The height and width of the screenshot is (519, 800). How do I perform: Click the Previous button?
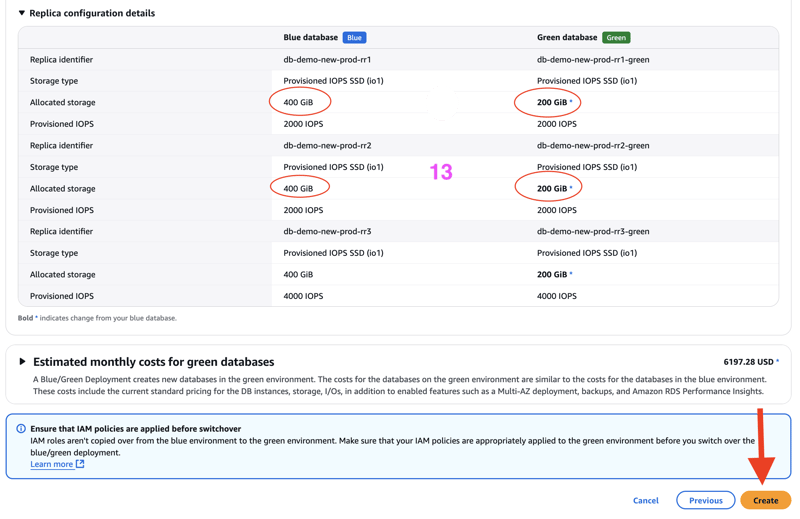(x=706, y=501)
